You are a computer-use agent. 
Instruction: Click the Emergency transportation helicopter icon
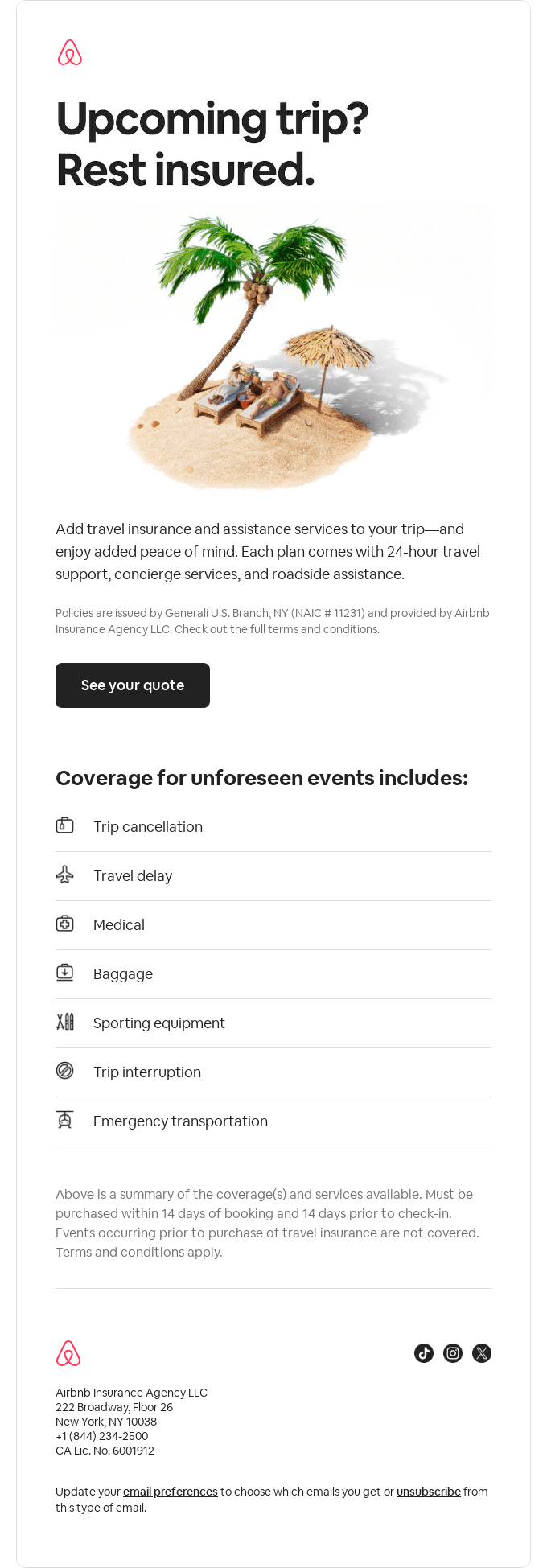click(x=65, y=1120)
